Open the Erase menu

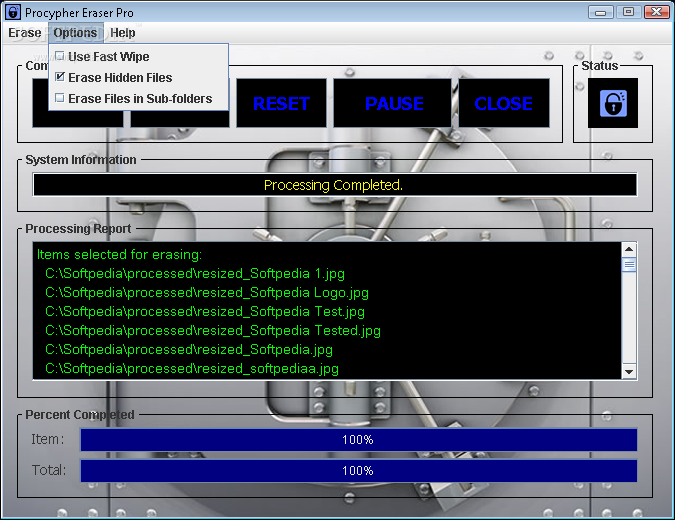point(25,33)
